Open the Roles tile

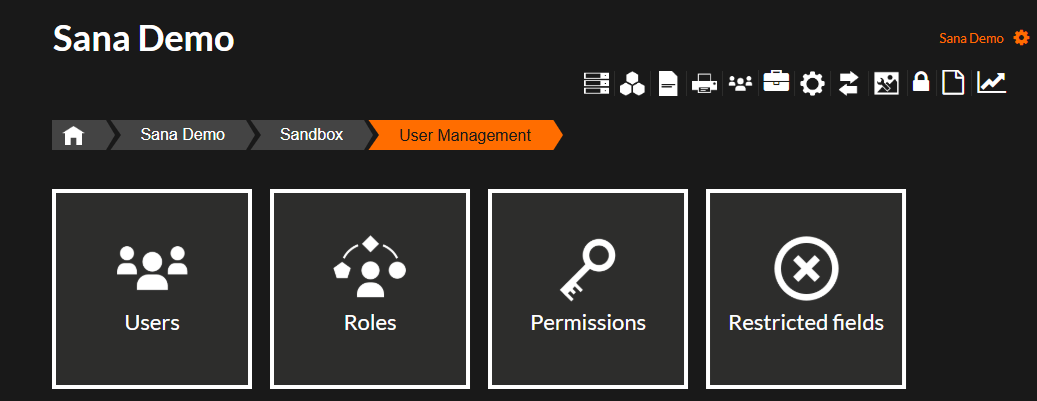click(x=370, y=289)
